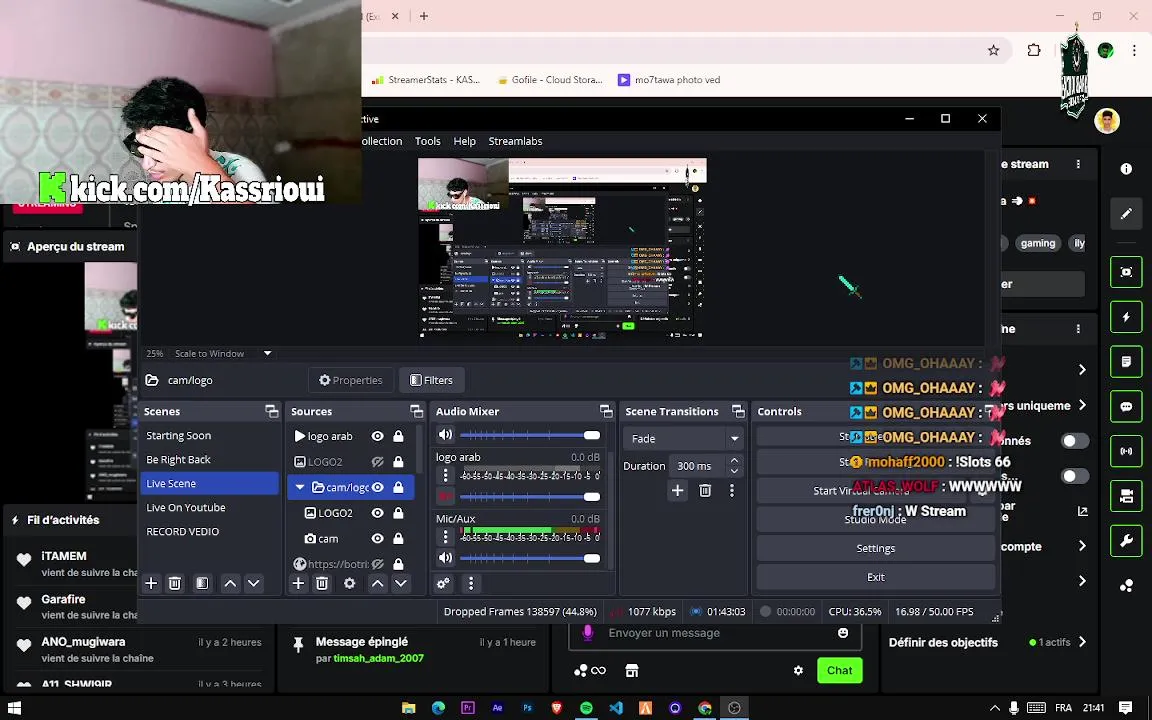
Task: Add a scene transition with plus icon
Action: [x=677, y=490]
